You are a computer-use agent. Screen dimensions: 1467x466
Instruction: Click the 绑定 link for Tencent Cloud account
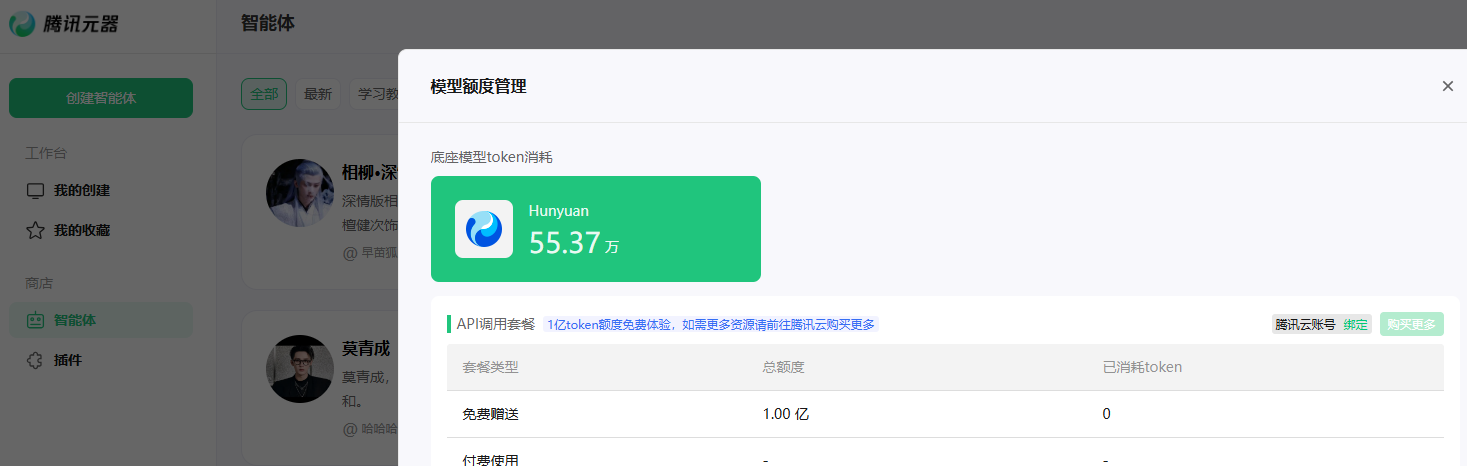tap(1355, 324)
